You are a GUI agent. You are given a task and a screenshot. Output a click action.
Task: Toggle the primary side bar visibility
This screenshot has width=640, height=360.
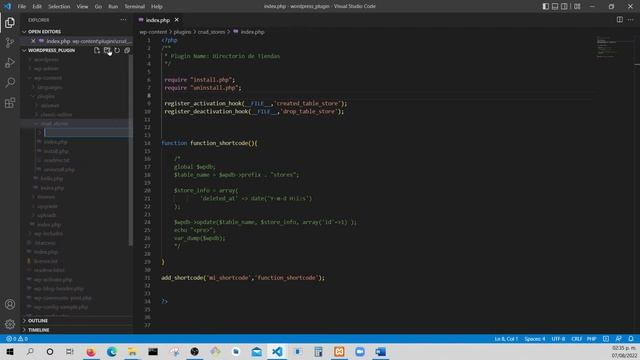545,6
